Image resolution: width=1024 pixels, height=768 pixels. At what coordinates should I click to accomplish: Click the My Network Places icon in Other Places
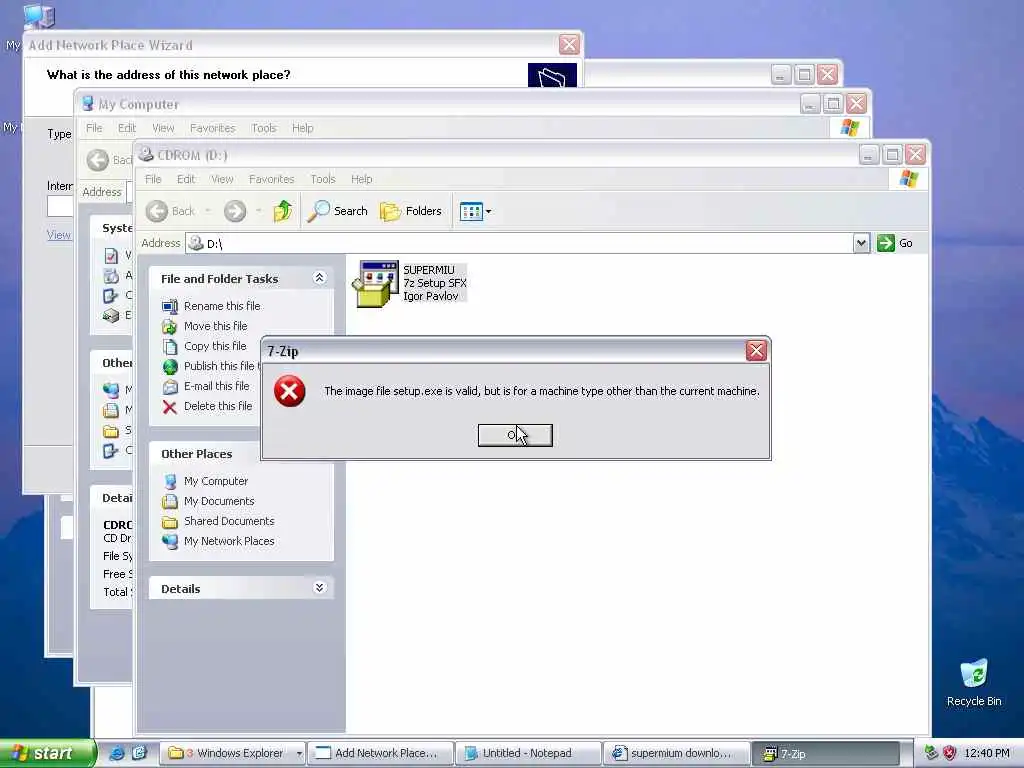170,541
